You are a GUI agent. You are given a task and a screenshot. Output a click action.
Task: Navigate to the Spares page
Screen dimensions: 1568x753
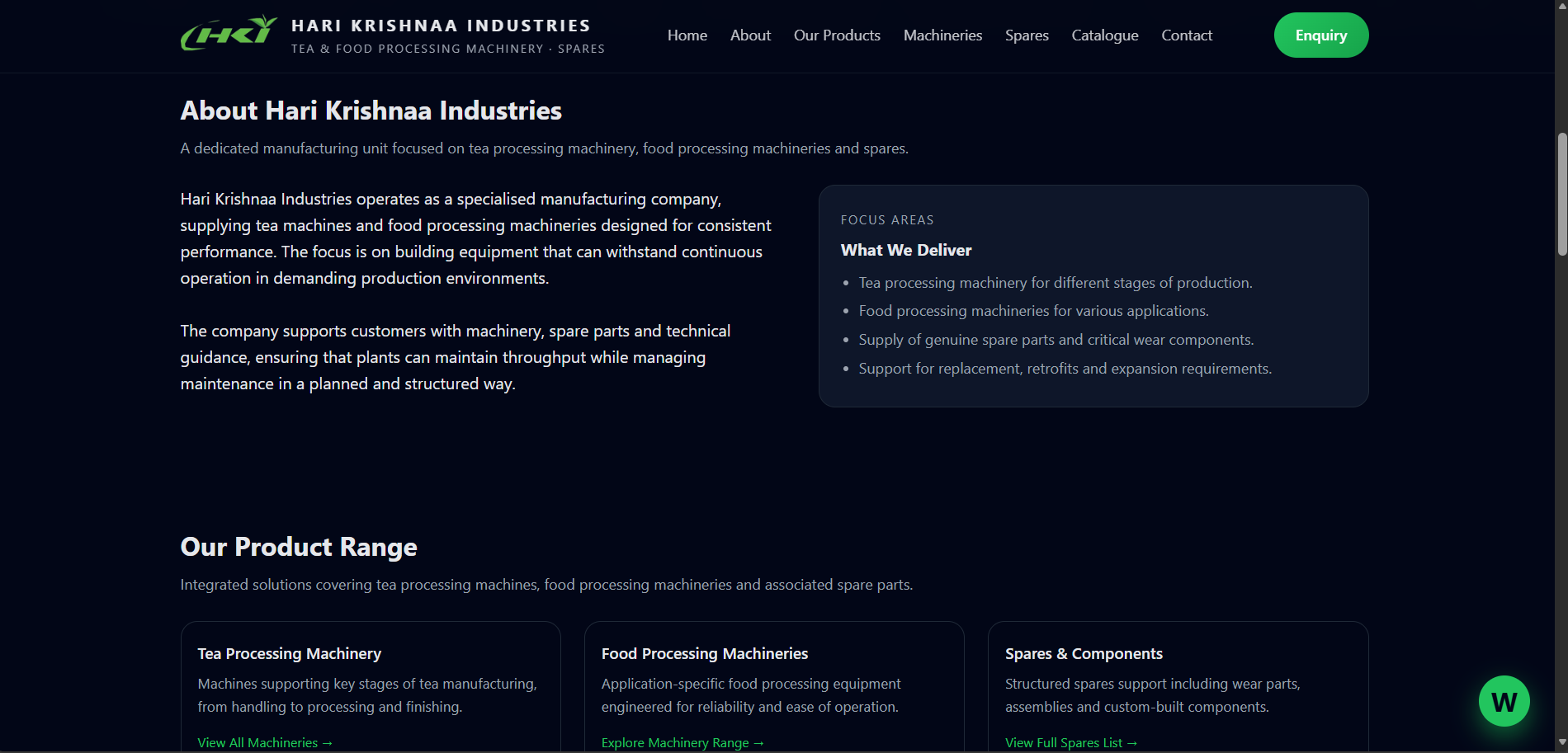coord(1027,35)
